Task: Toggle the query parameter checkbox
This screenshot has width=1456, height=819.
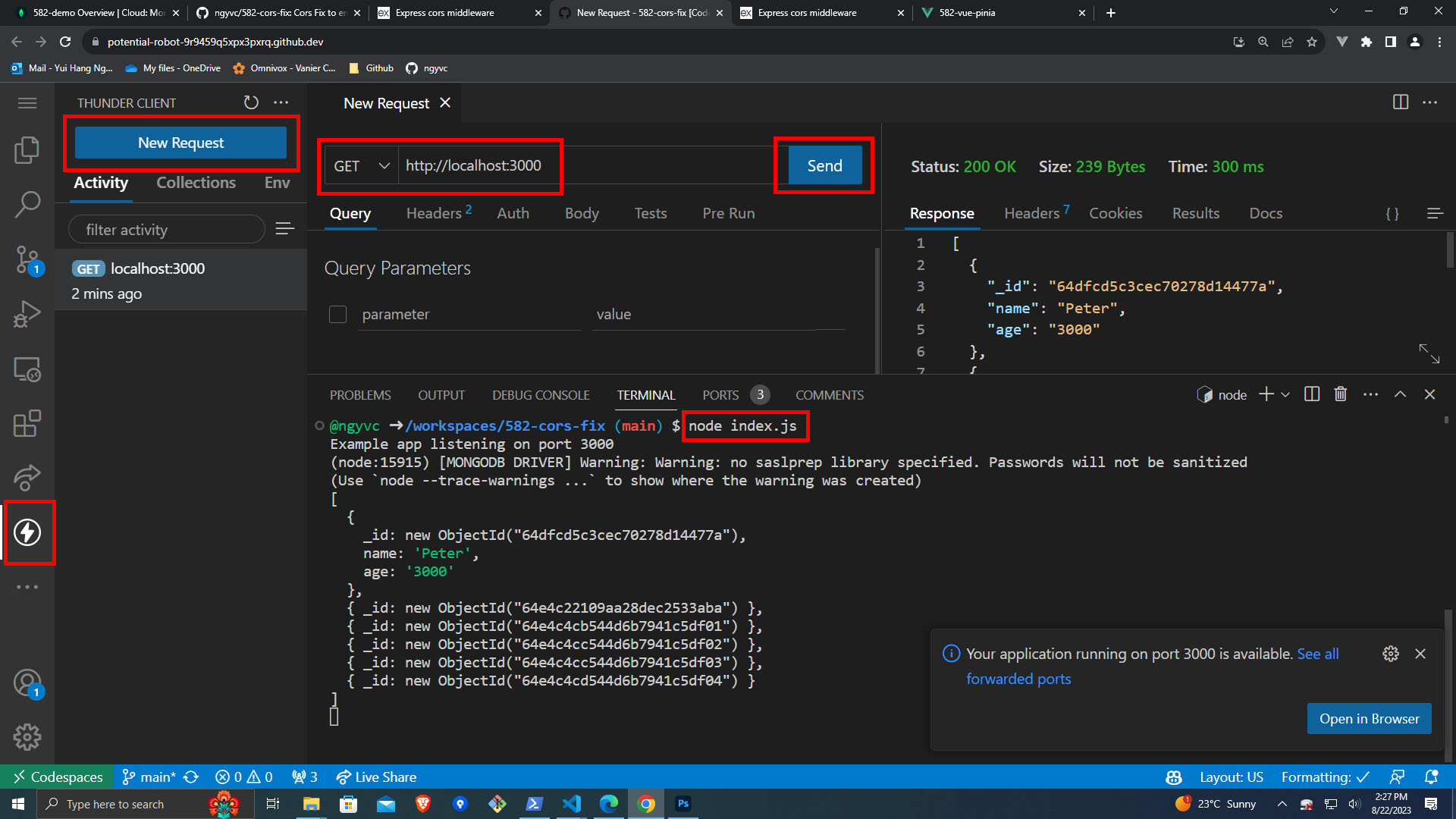Action: pos(338,313)
